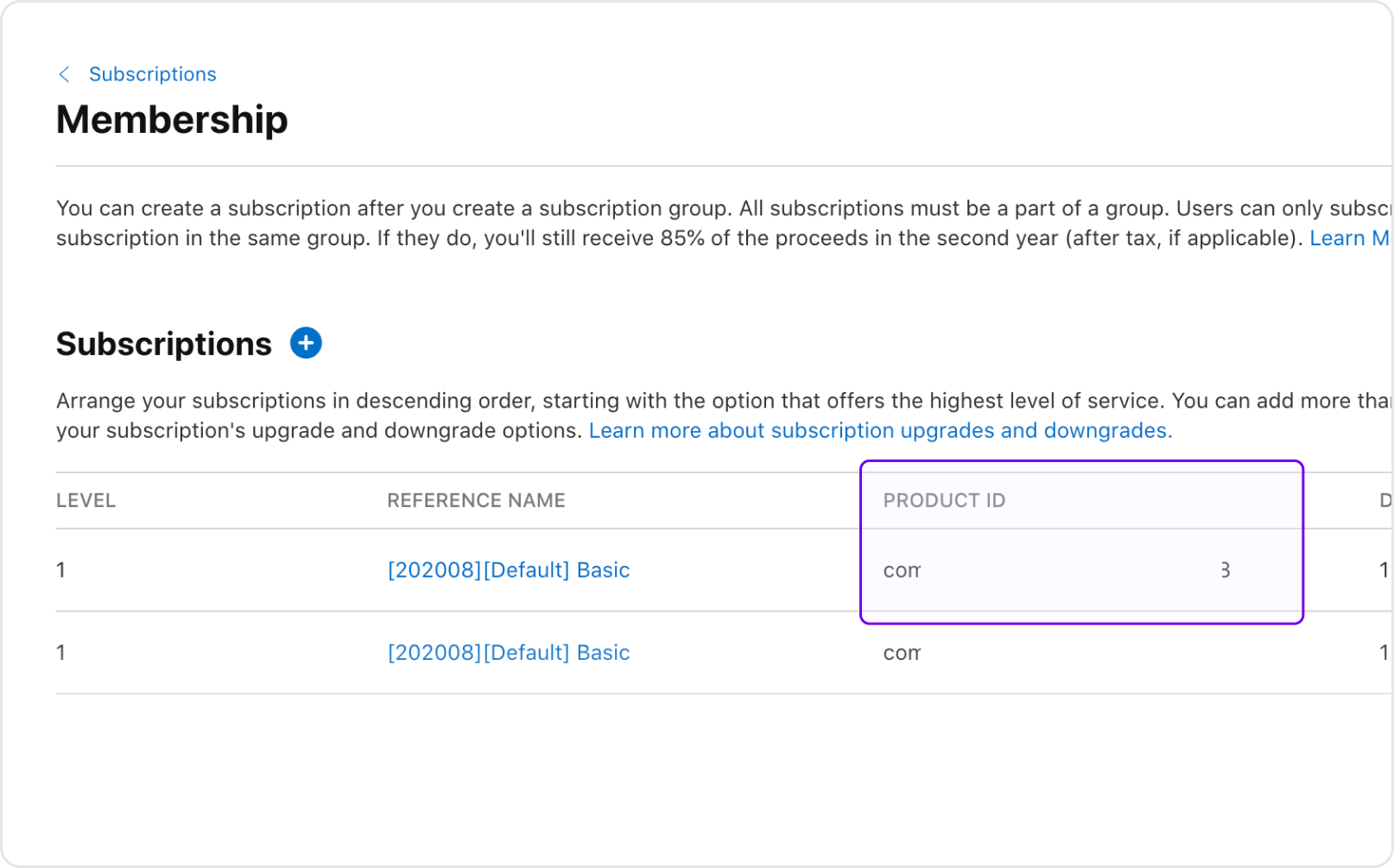Viewport: 1394px width, 868px height.
Task: Click the product ID value in the second row
Action: pyautogui.click(x=901, y=653)
